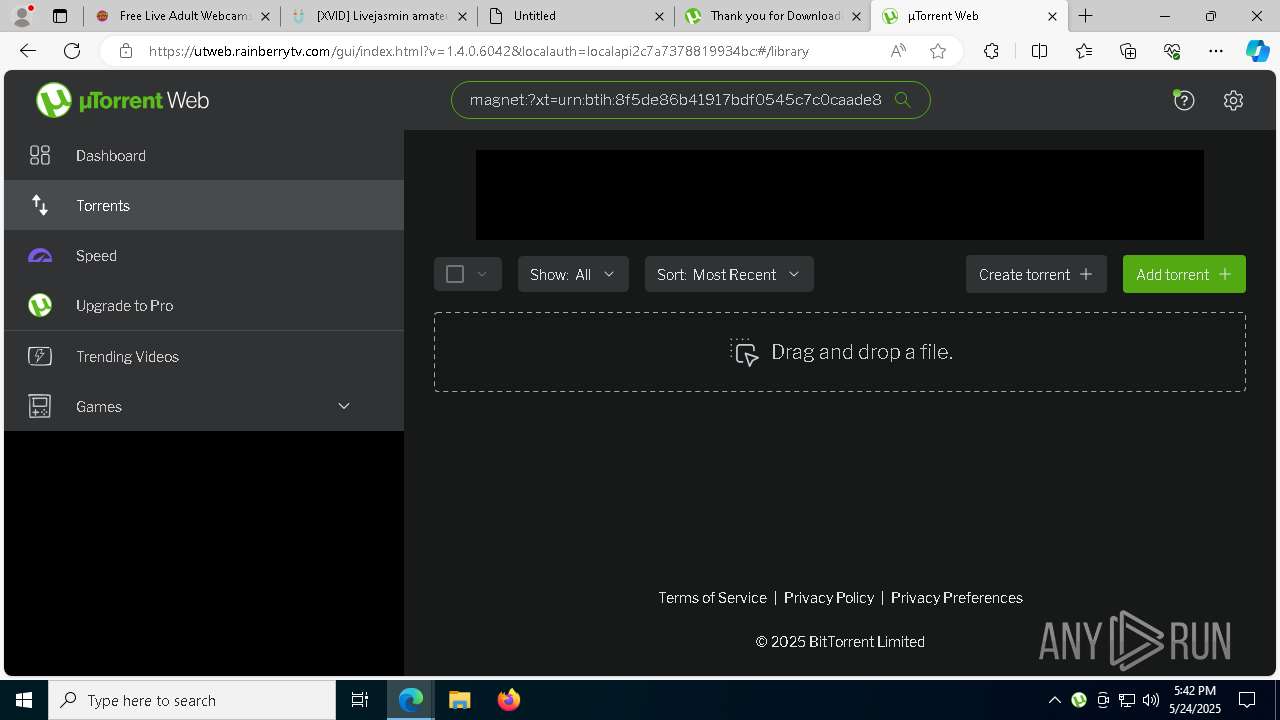Switch to Free Live Adult Webcam tab
Image resolution: width=1280 pixels, height=720 pixels.
[181, 16]
